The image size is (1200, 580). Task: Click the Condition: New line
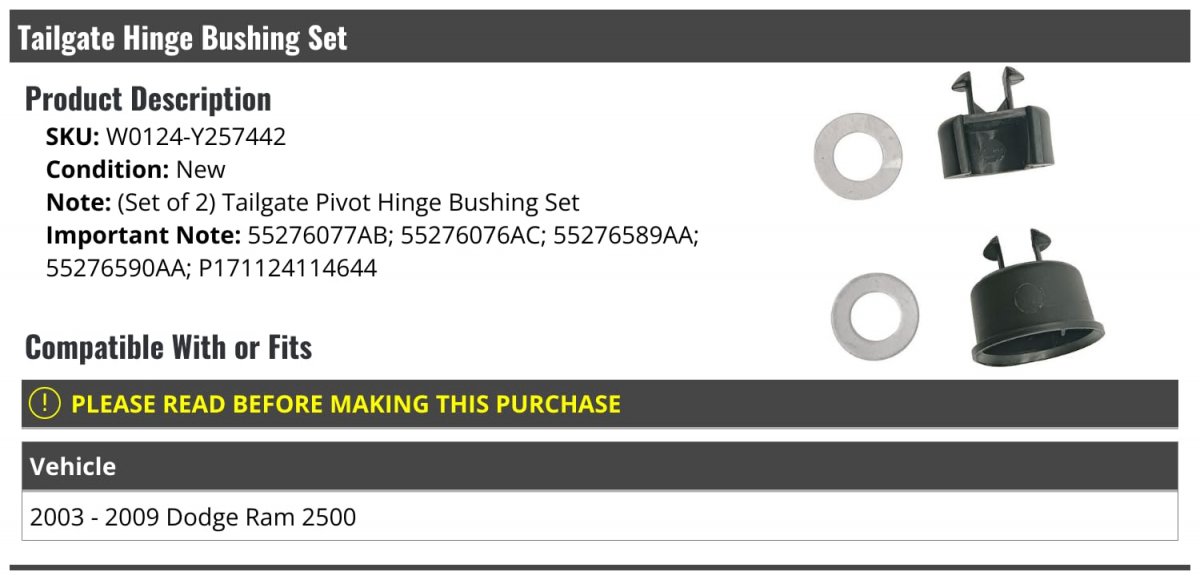click(136, 169)
